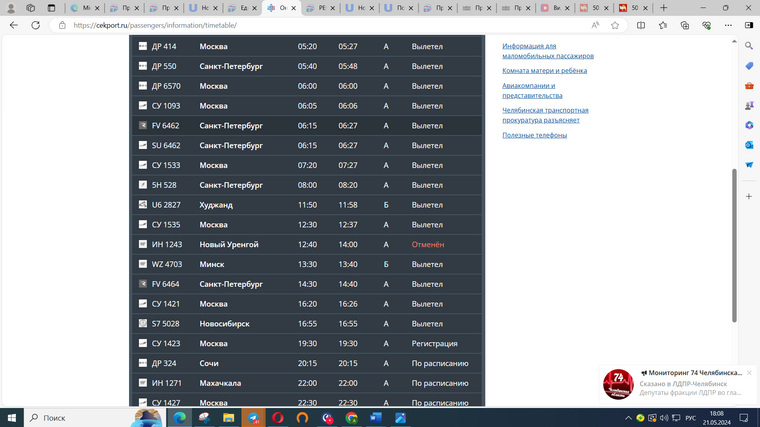This screenshot has width=760, height=427.
Task: Select flight ИН 1271 Махачкала row
Action: click(x=307, y=383)
